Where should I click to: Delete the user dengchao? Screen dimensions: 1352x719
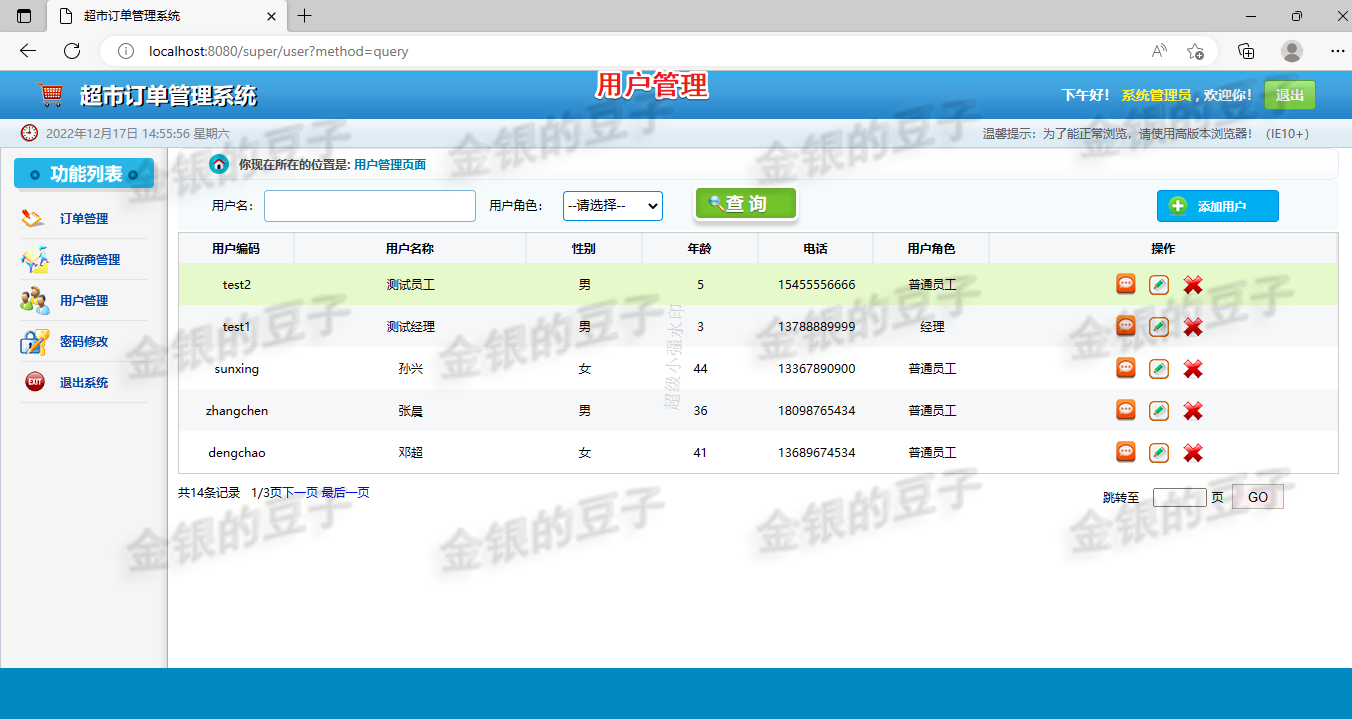pyautogui.click(x=1192, y=452)
